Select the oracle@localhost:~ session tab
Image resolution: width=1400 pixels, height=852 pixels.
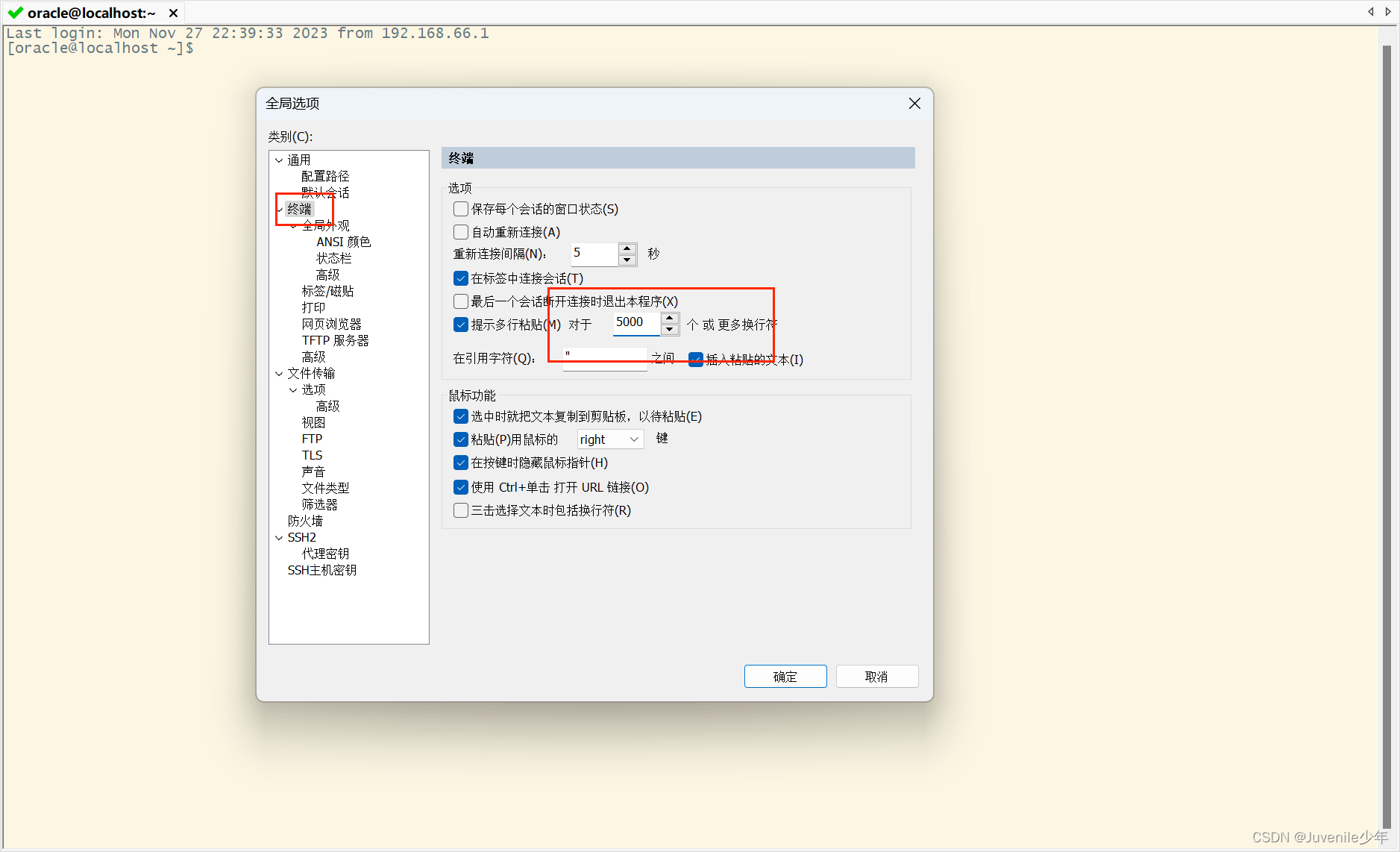point(92,13)
